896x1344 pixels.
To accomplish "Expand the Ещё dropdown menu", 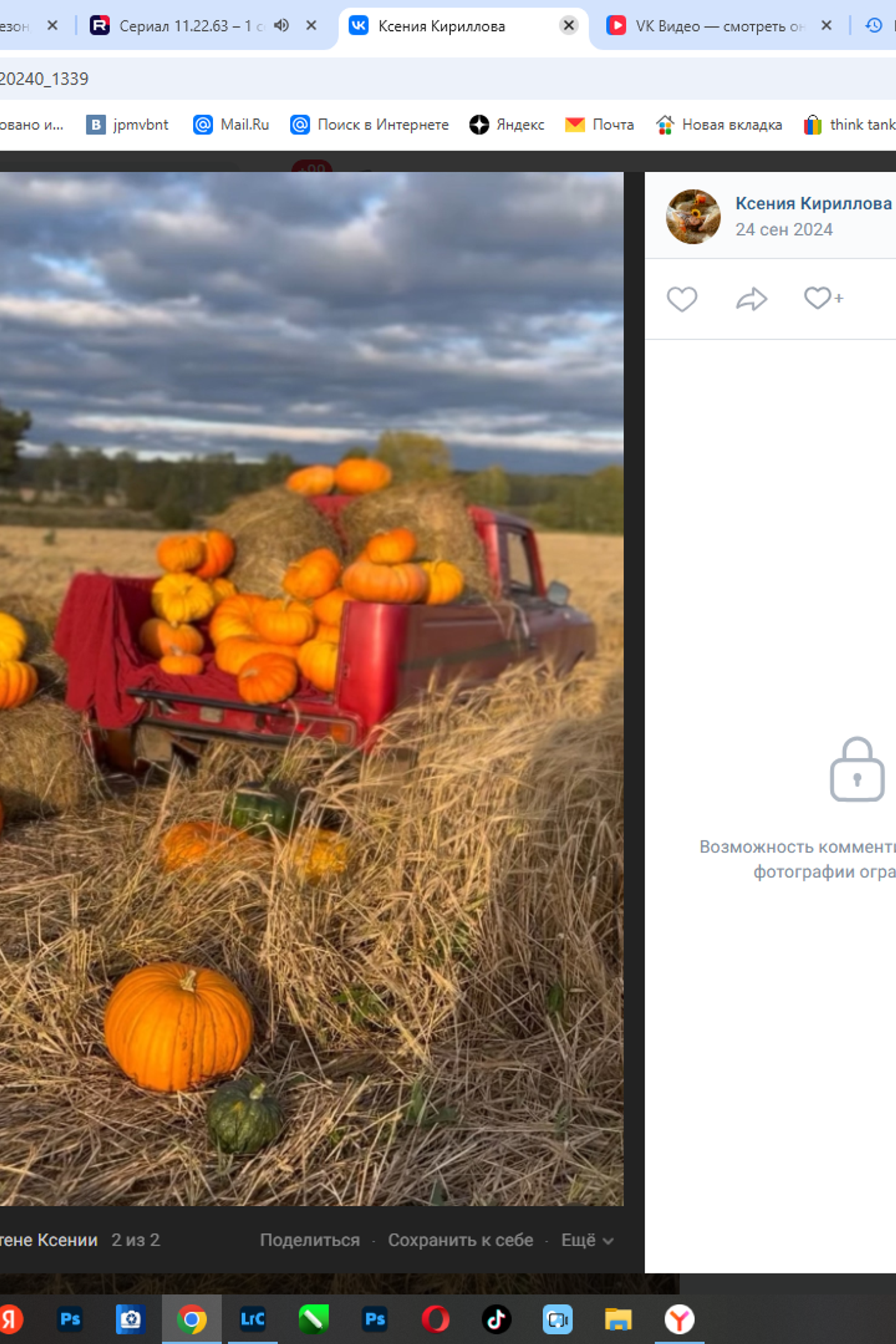I will 588,1240.
